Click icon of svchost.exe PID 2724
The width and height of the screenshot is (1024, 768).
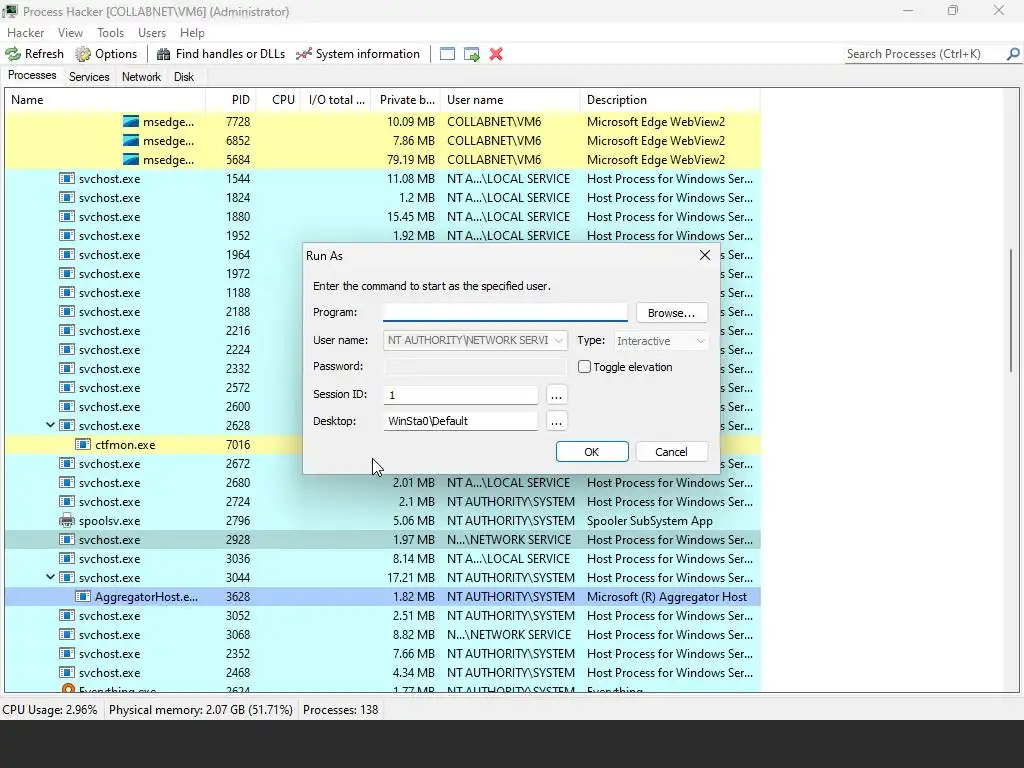tap(67, 502)
